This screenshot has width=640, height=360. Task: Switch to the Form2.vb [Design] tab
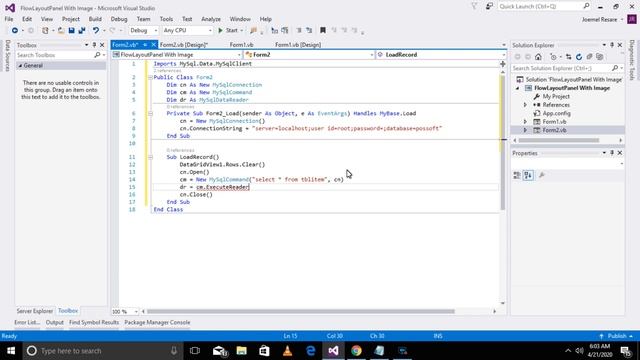click(184, 45)
